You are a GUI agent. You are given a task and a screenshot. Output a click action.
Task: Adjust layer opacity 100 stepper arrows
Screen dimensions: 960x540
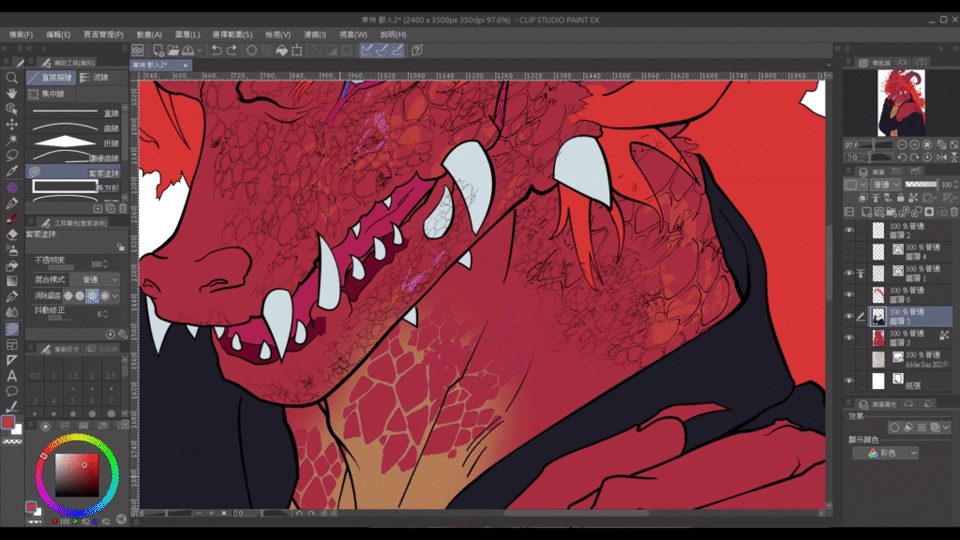pos(956,184)
